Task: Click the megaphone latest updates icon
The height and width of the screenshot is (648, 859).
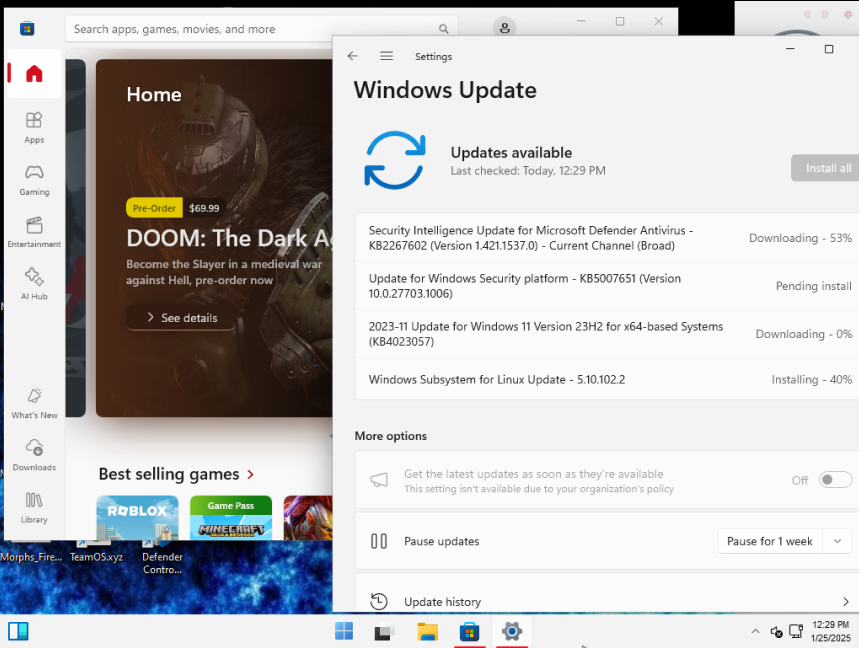Action: [x=379, y=480]
